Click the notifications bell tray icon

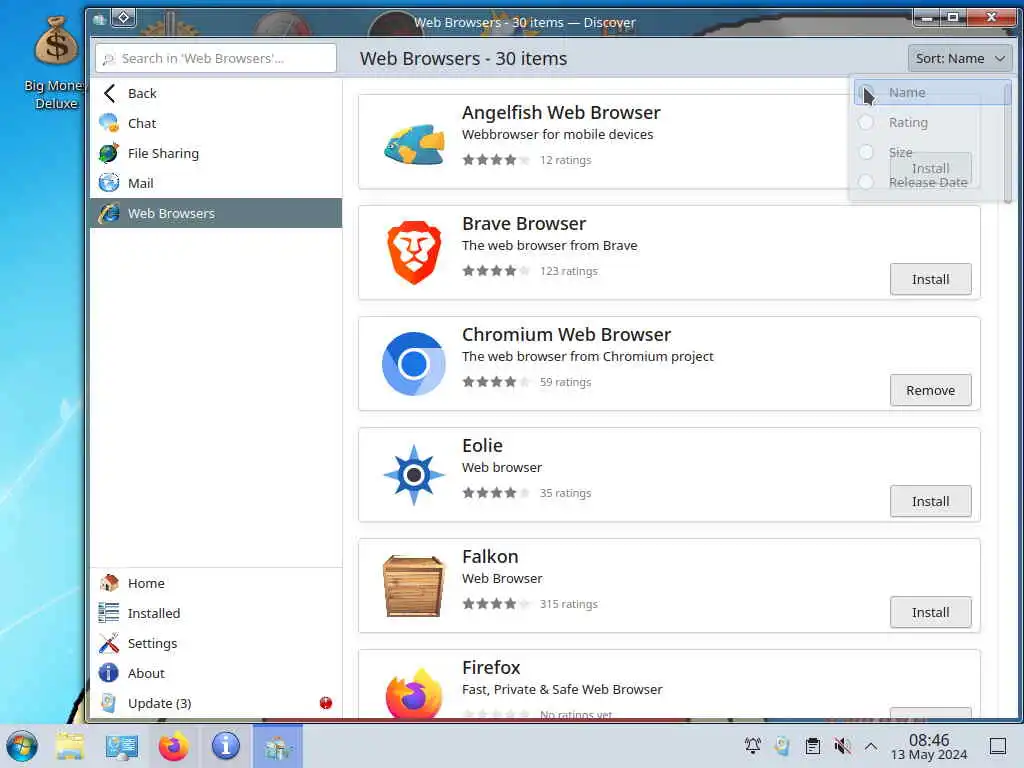752,746
